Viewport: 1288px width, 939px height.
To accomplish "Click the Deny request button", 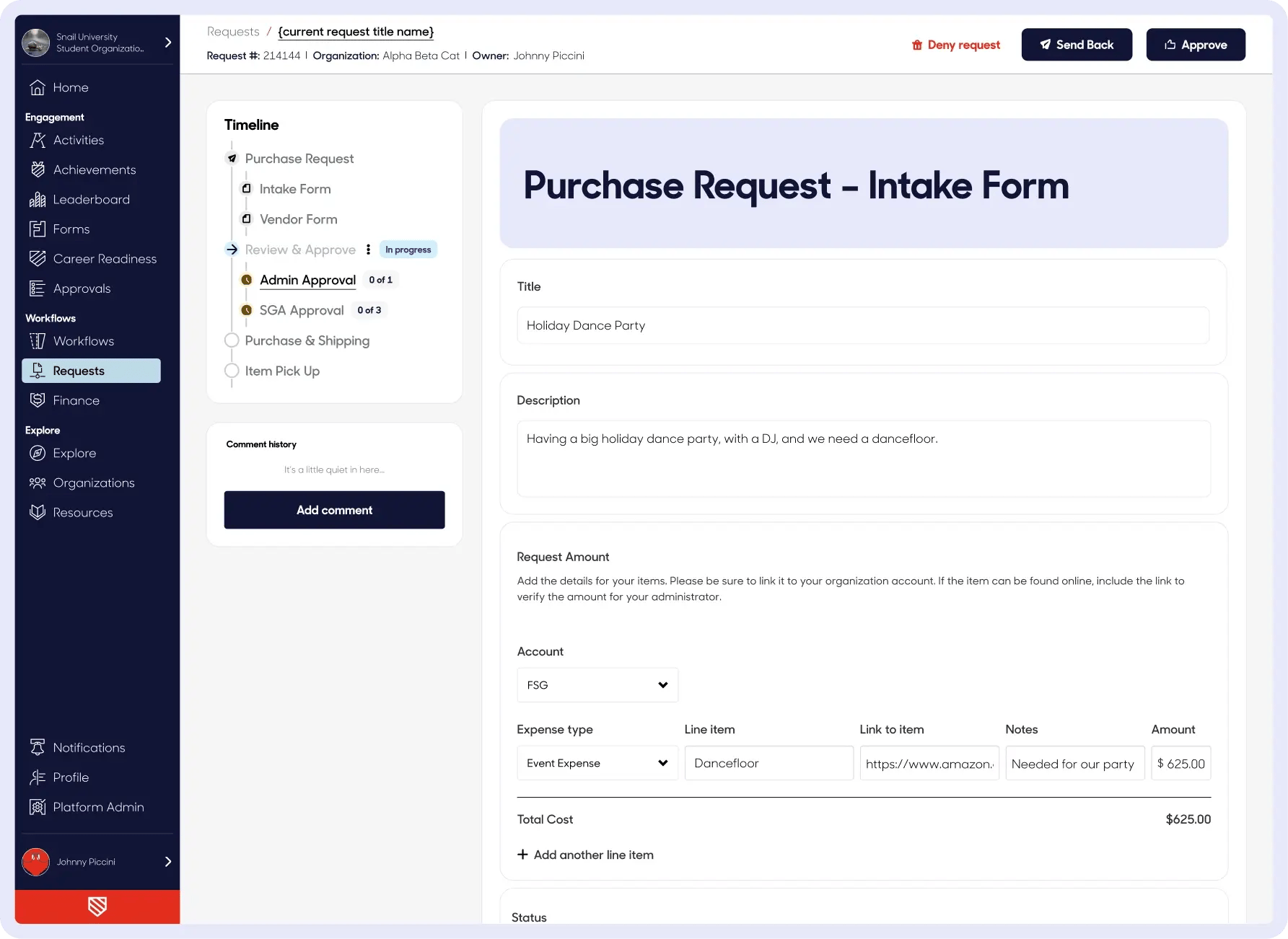I will [955, 45].
